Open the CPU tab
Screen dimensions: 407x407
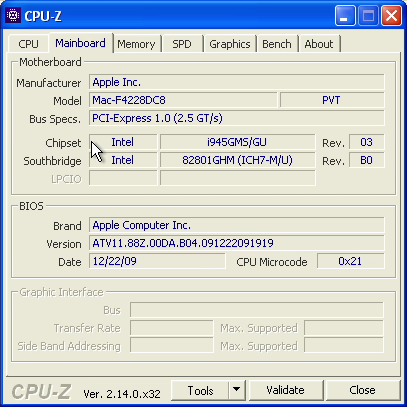click(28, 44)
